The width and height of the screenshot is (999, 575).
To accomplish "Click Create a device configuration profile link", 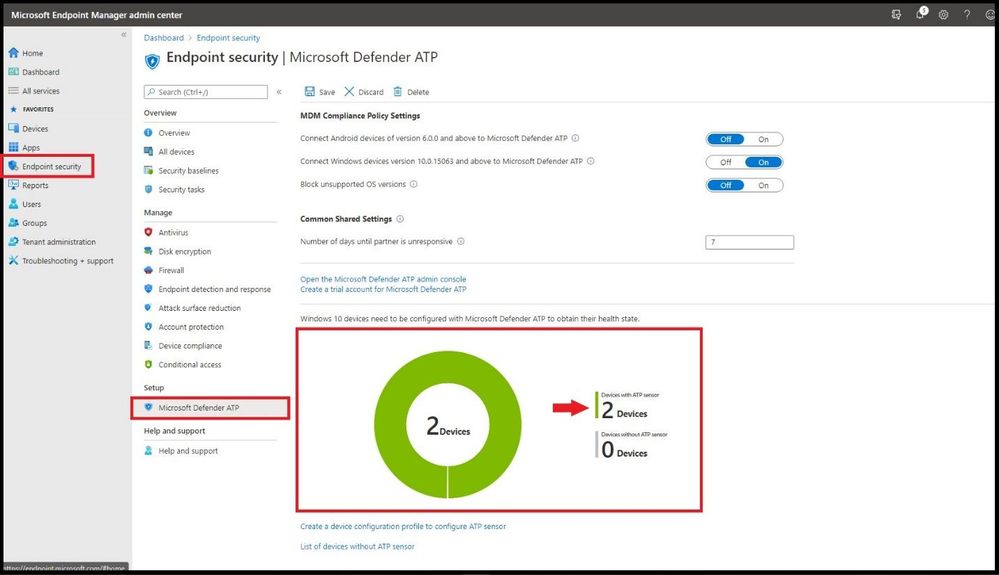I will click(x=403, y=527).
